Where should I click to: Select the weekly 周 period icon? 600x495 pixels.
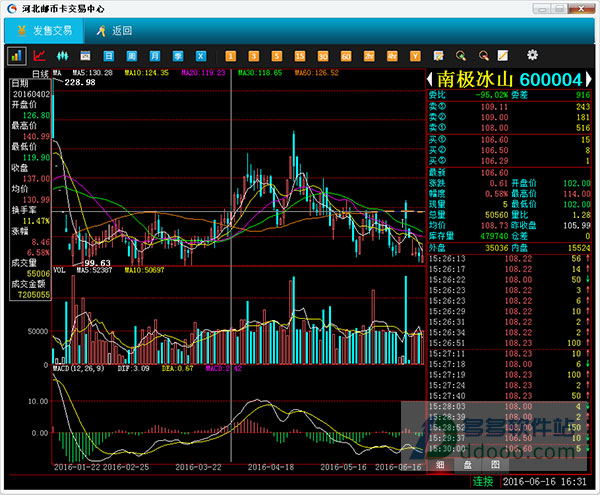tap(132, 56)
